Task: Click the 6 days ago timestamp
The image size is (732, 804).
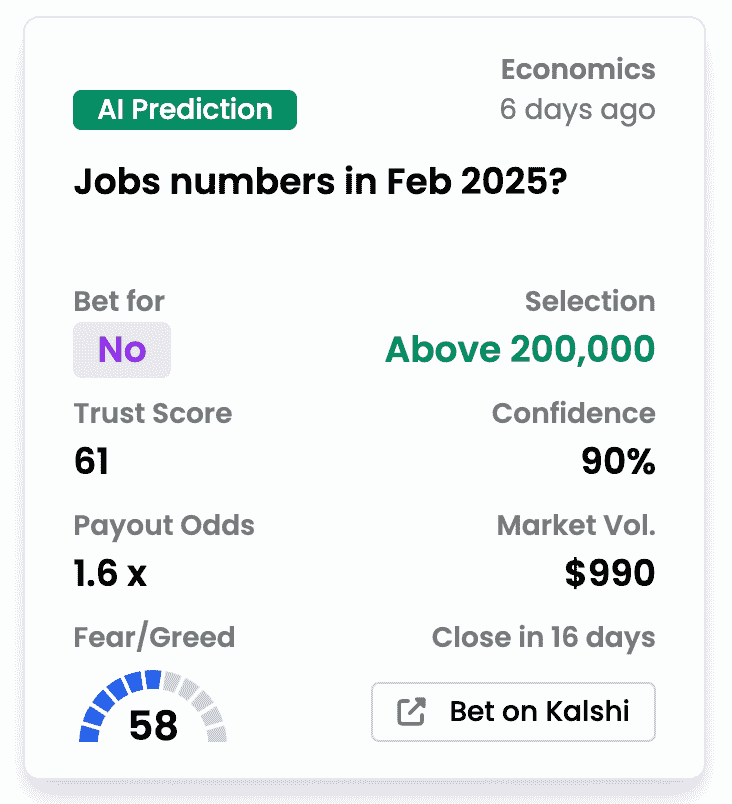Action: (x=577, y=110)
